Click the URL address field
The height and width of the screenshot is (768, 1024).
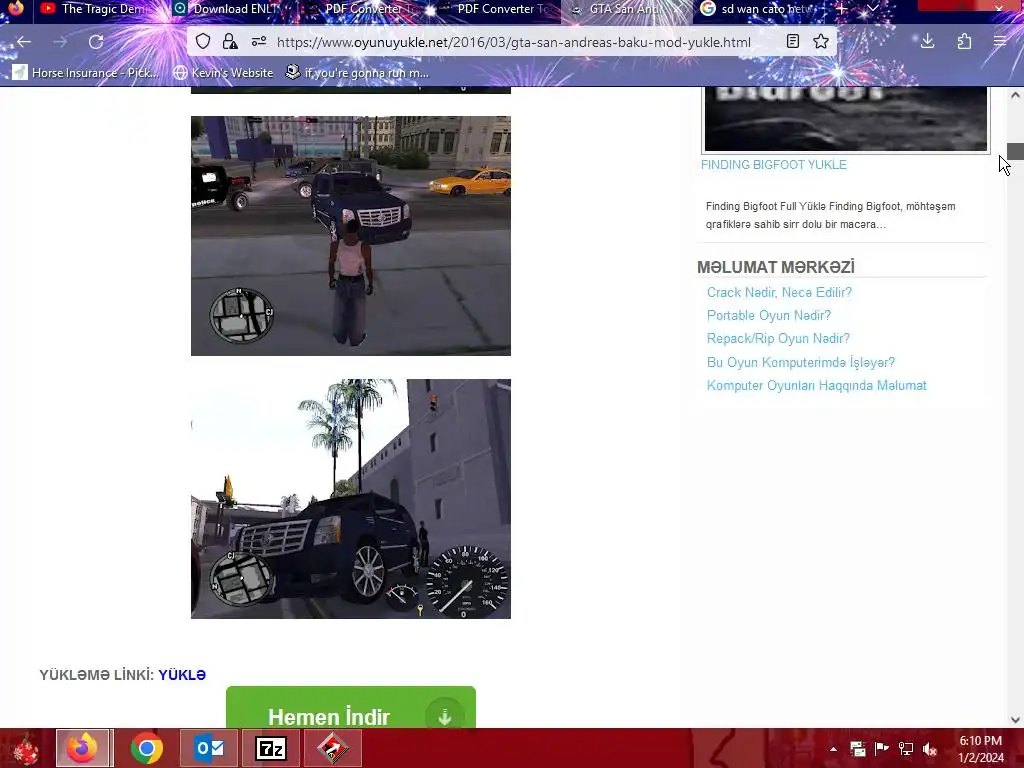point(513,42)
